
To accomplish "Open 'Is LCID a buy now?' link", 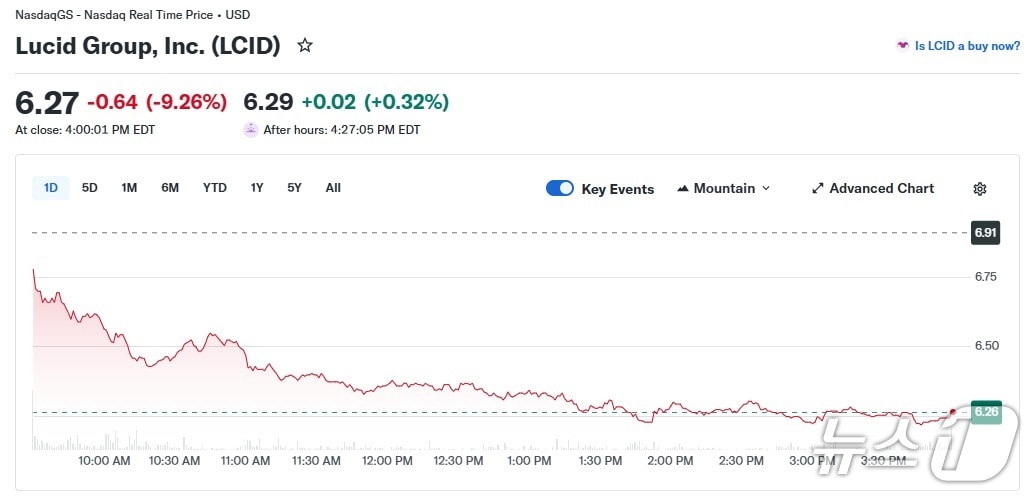I will pos(967,46).
